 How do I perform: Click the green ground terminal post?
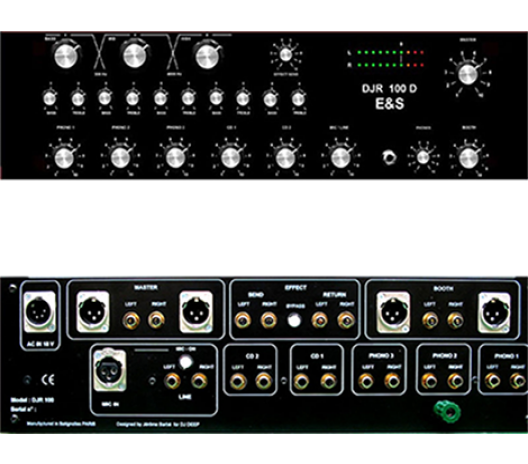[x=447, y=412]
